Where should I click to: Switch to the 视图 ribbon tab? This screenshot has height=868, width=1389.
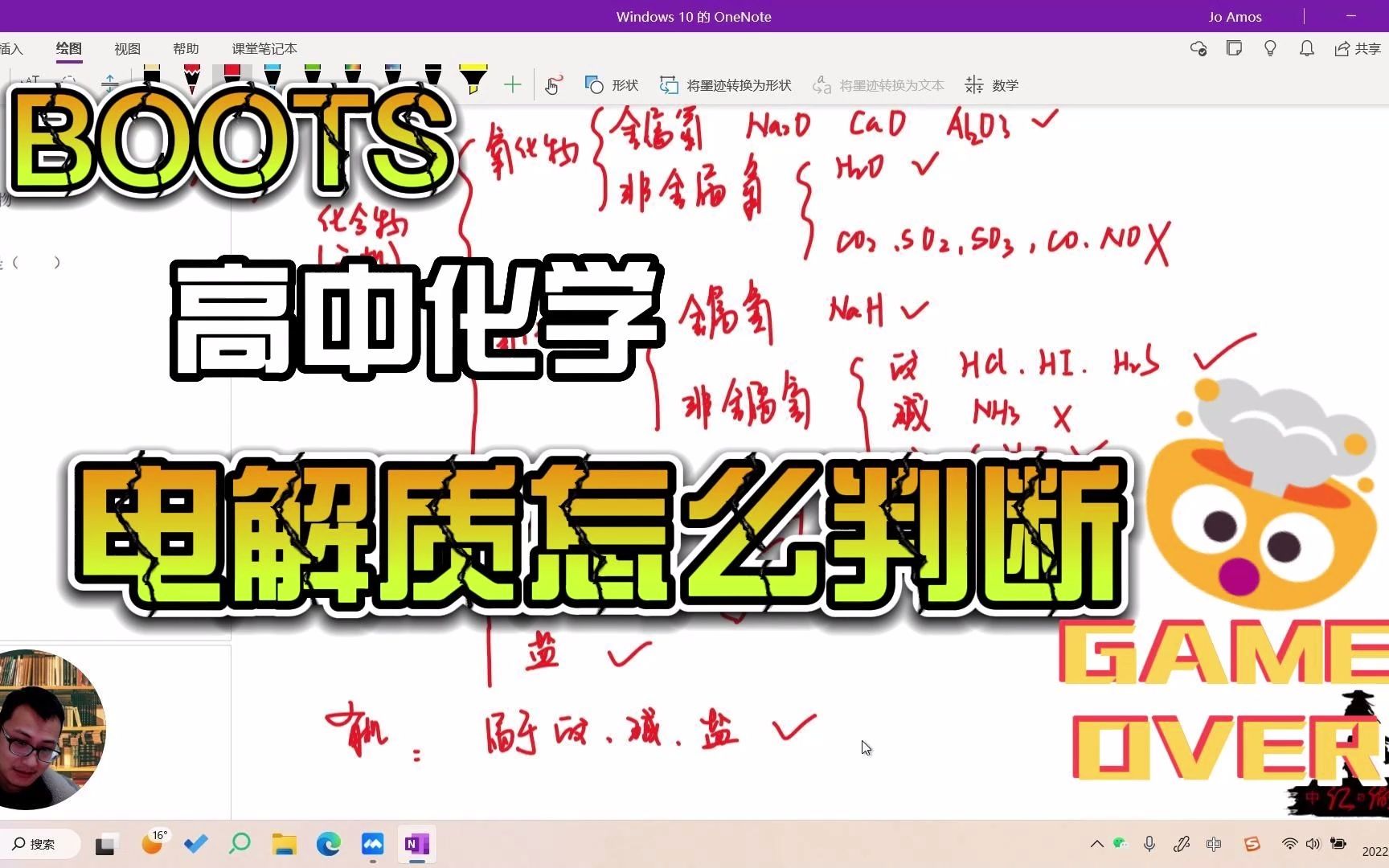(126, 48)
